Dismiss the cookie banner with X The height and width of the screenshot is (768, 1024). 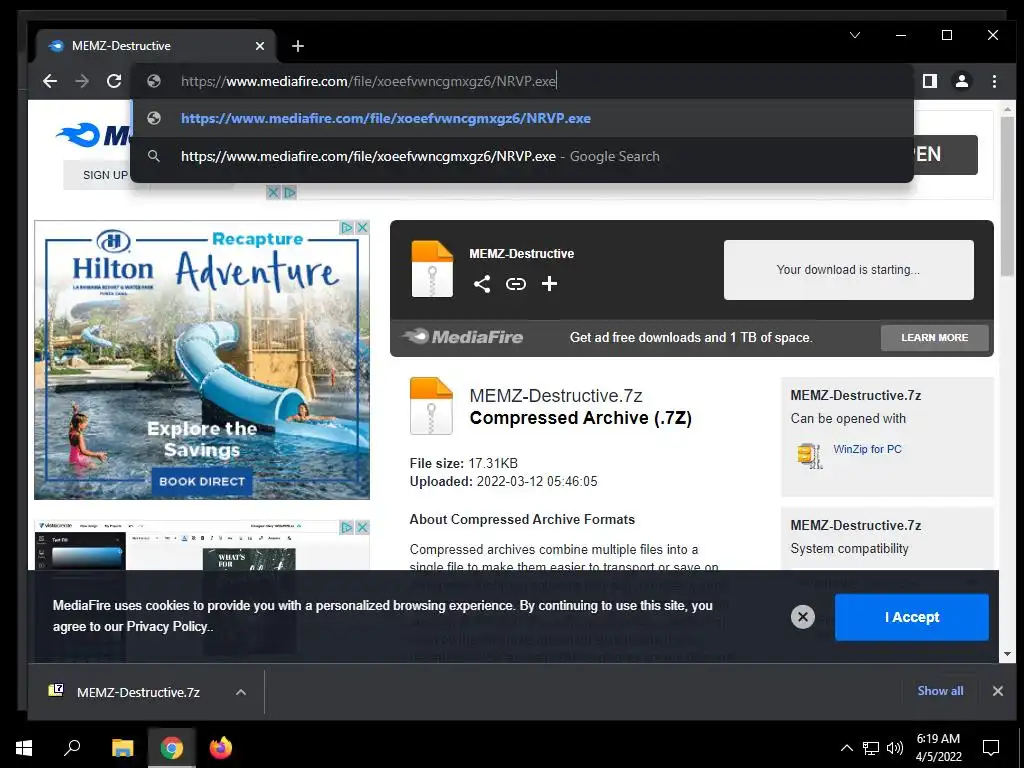[803, 616]
